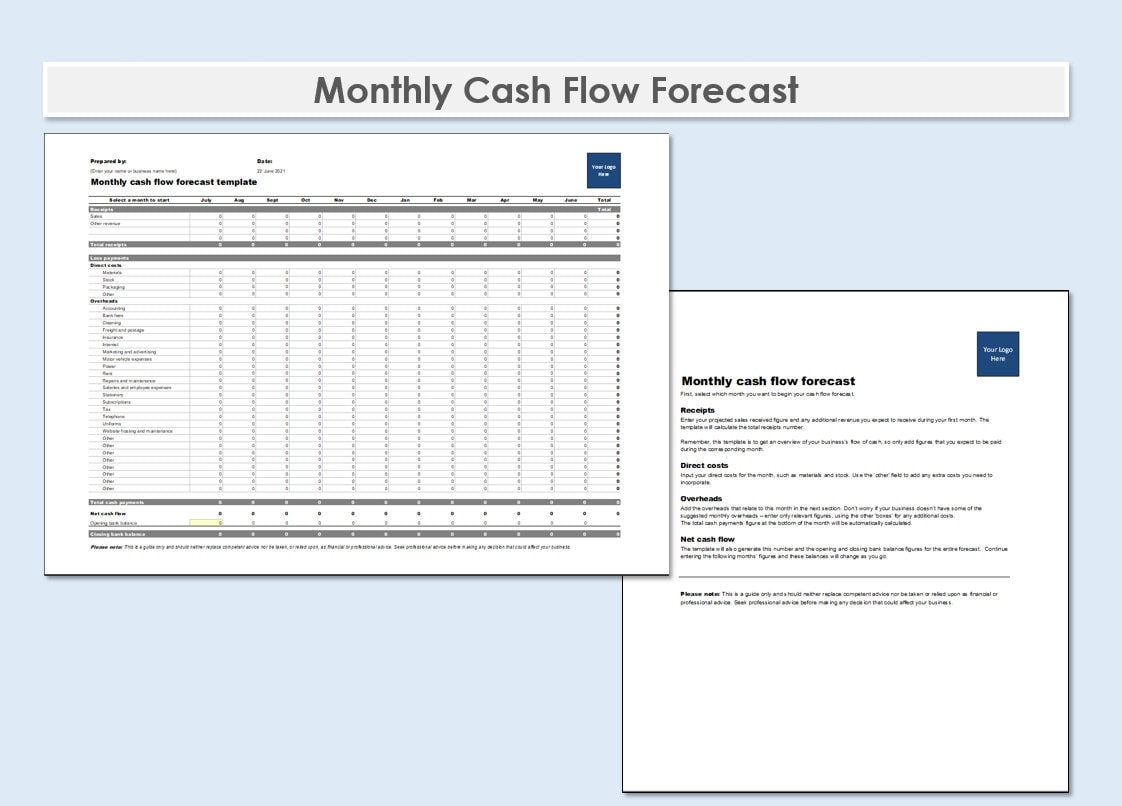Screen dimensions: 1122x806
Task: Select the Sales row under Receipts
Action: click(x=95, y=218)
